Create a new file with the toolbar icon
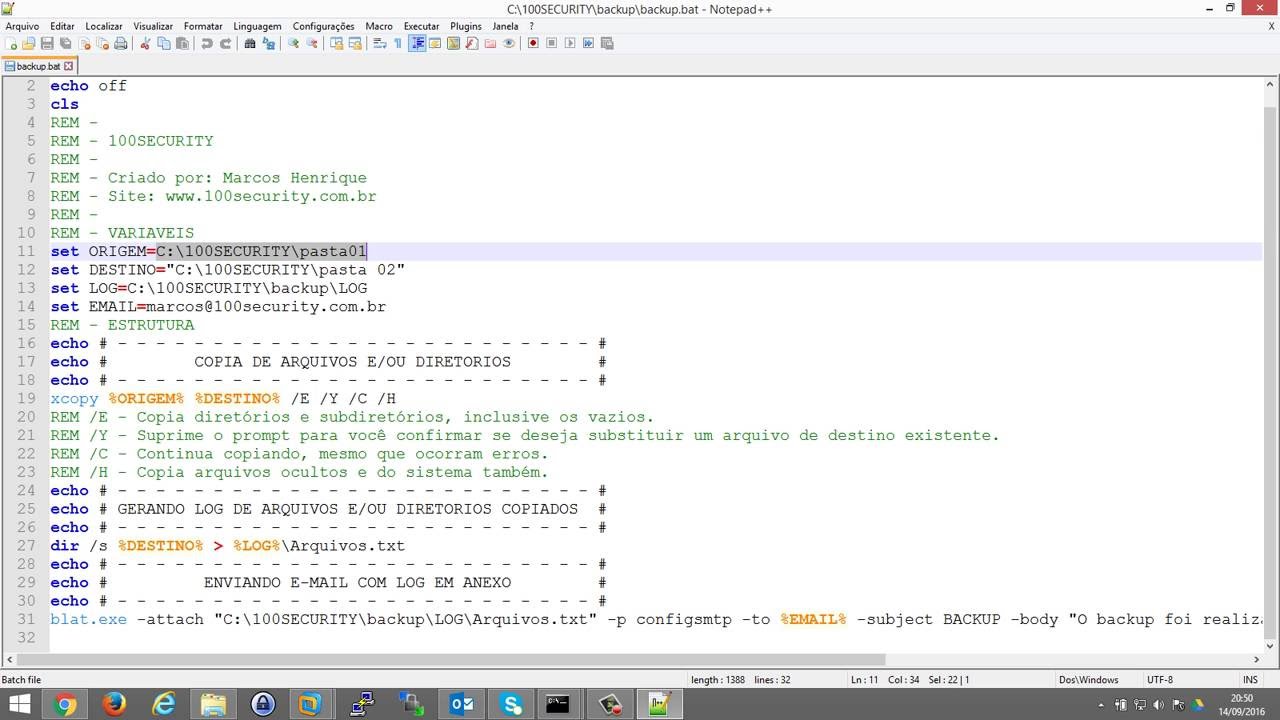The image size is (1280, 720). pyautogui.click(x=11, y=44)
